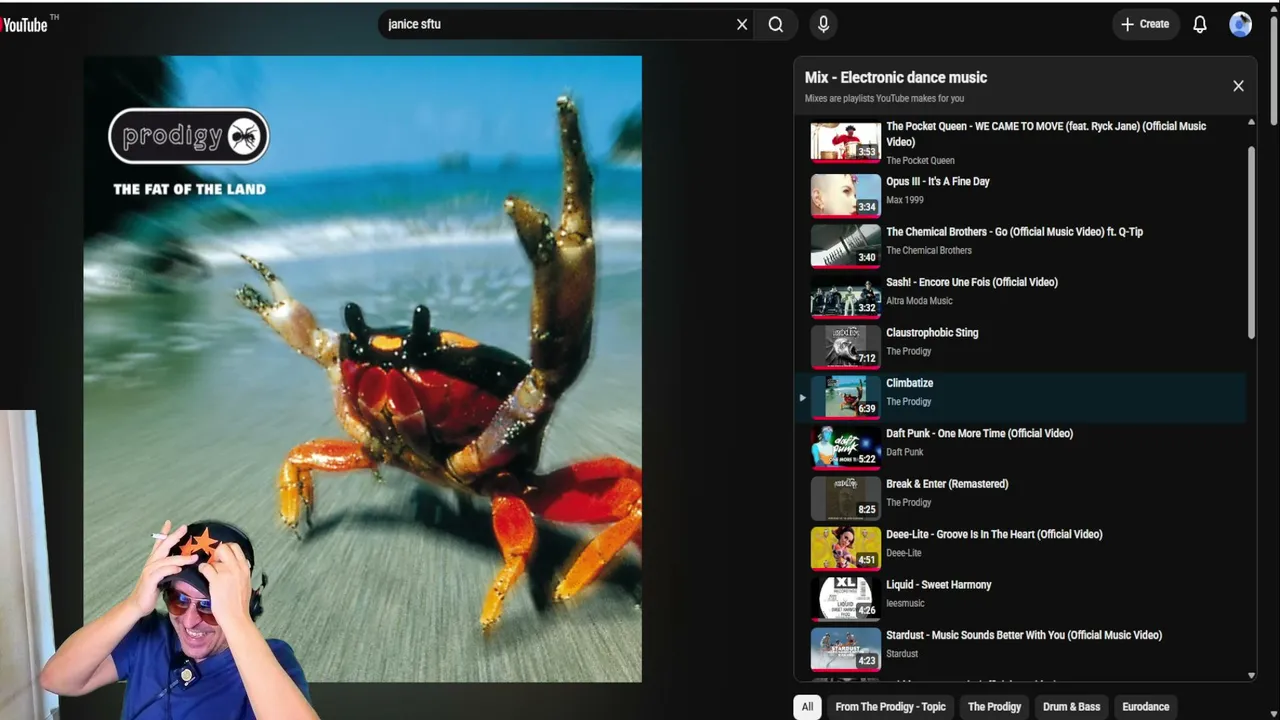The height and width of the screenshot is (720, 1280).
Task: Select the 'All' filter chip
Action: point(808,707)
